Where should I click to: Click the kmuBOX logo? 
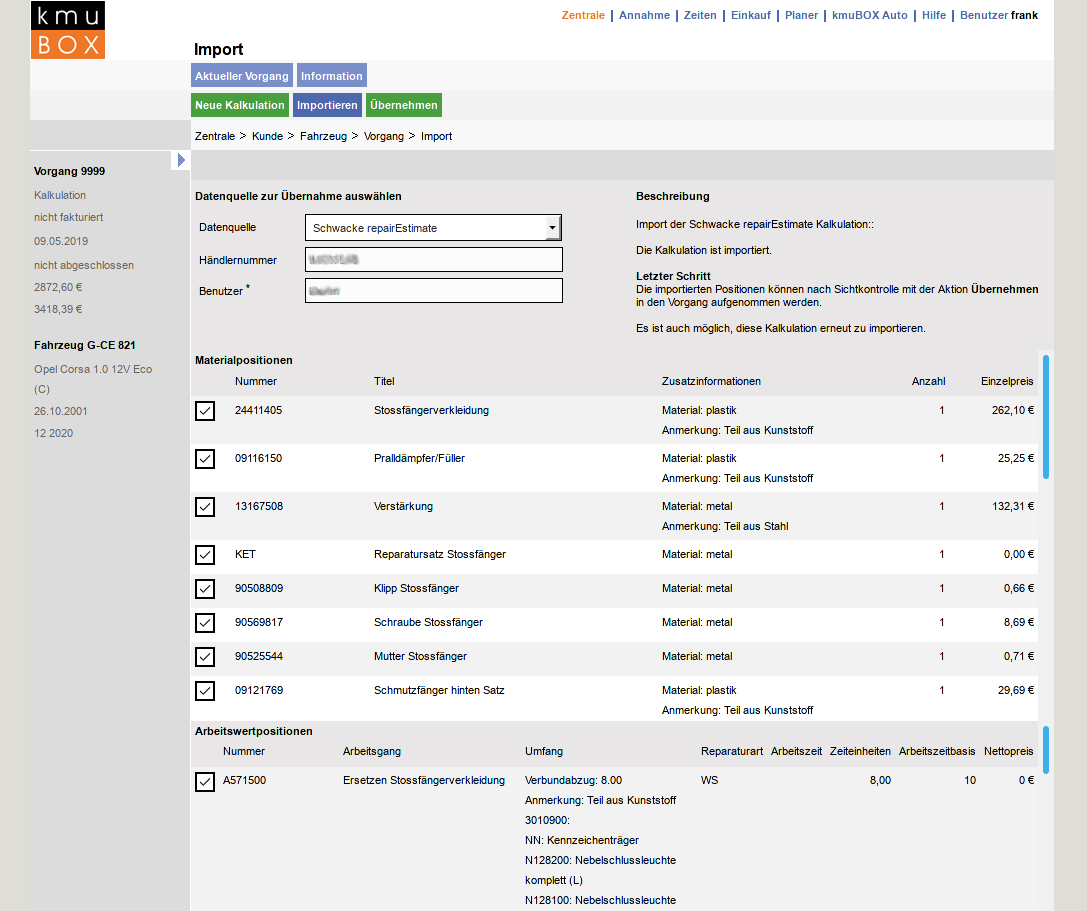point(67,30)
